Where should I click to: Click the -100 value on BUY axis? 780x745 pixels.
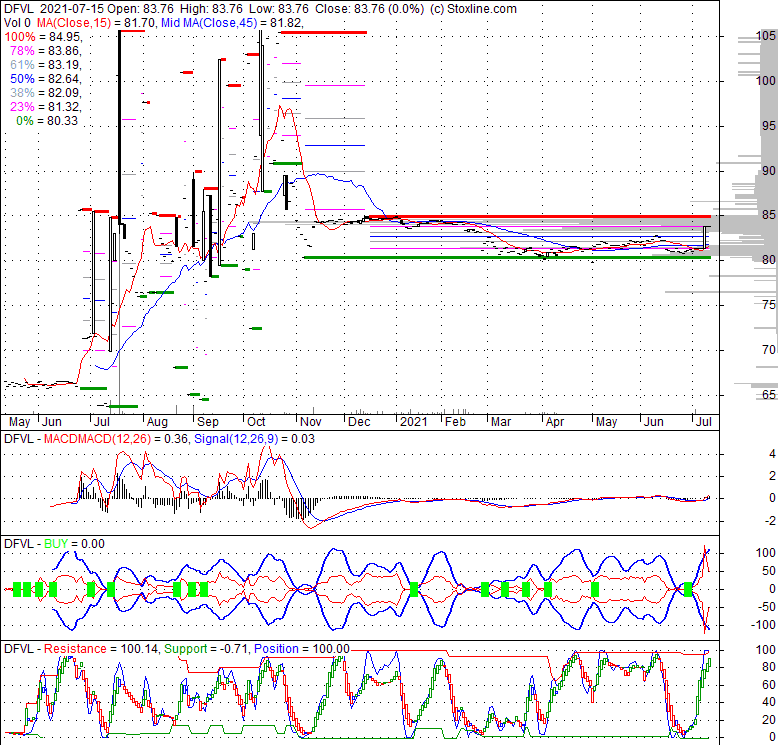tap(765, 625)
